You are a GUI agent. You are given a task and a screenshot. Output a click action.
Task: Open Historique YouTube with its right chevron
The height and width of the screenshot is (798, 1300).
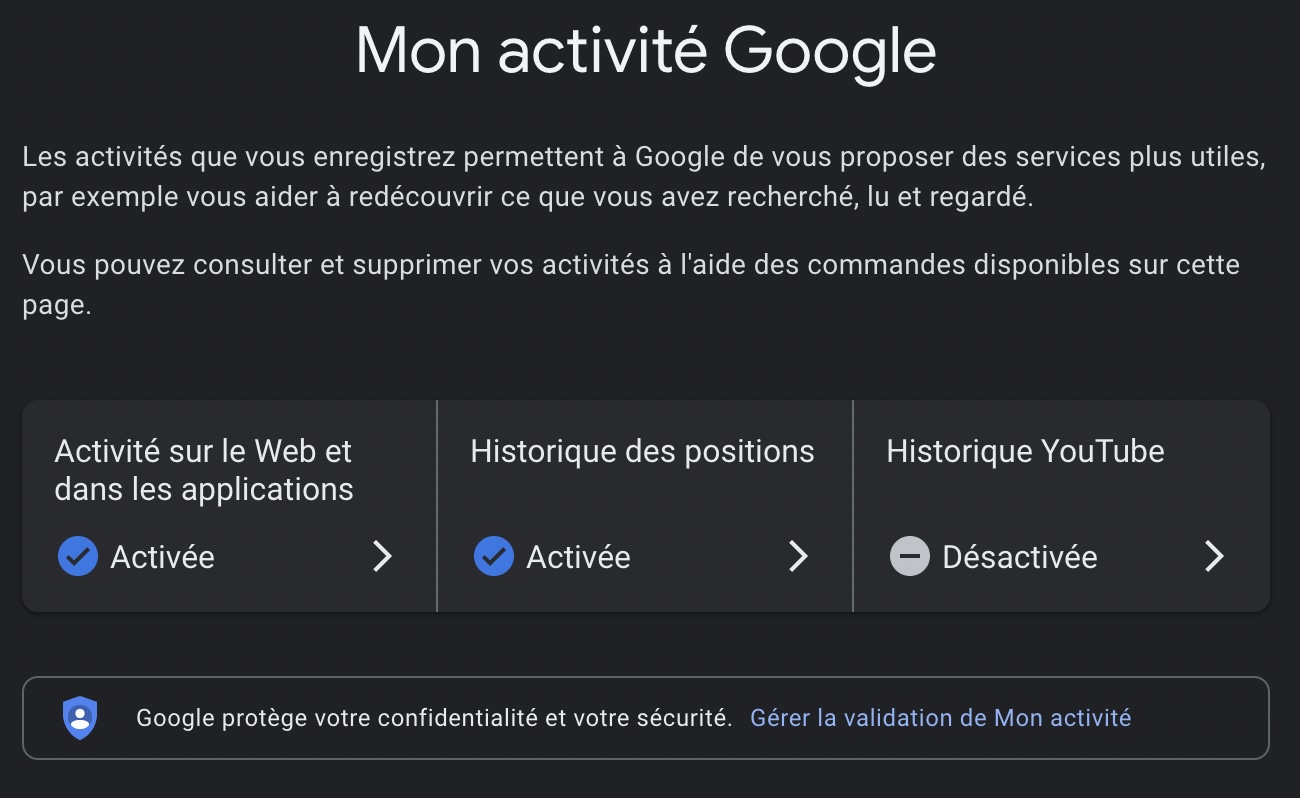tap(1214, 556)
